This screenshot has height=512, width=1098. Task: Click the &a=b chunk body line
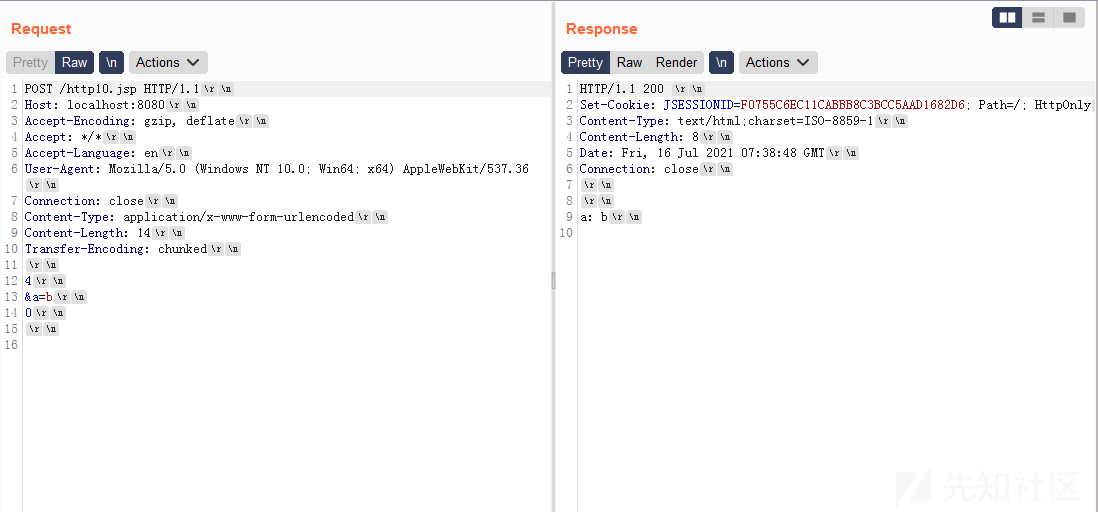click(x=55, y=297)
